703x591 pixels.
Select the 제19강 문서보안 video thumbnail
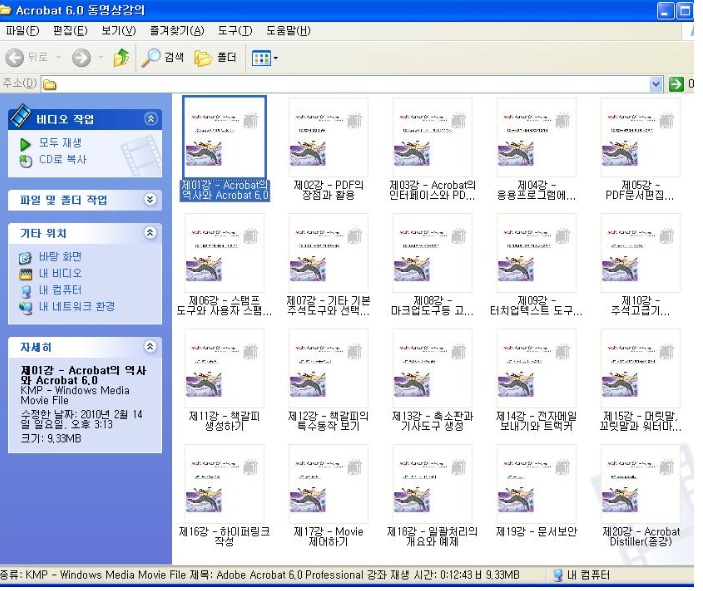point(536,484)
